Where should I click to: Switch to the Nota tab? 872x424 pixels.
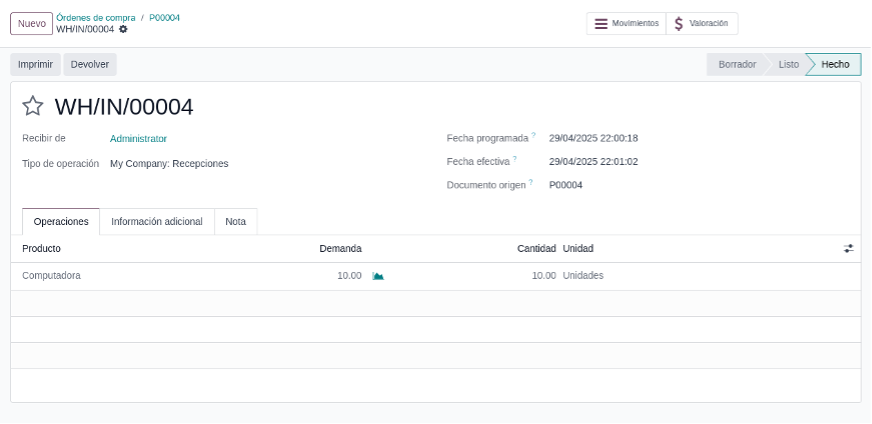click(236, 221)
